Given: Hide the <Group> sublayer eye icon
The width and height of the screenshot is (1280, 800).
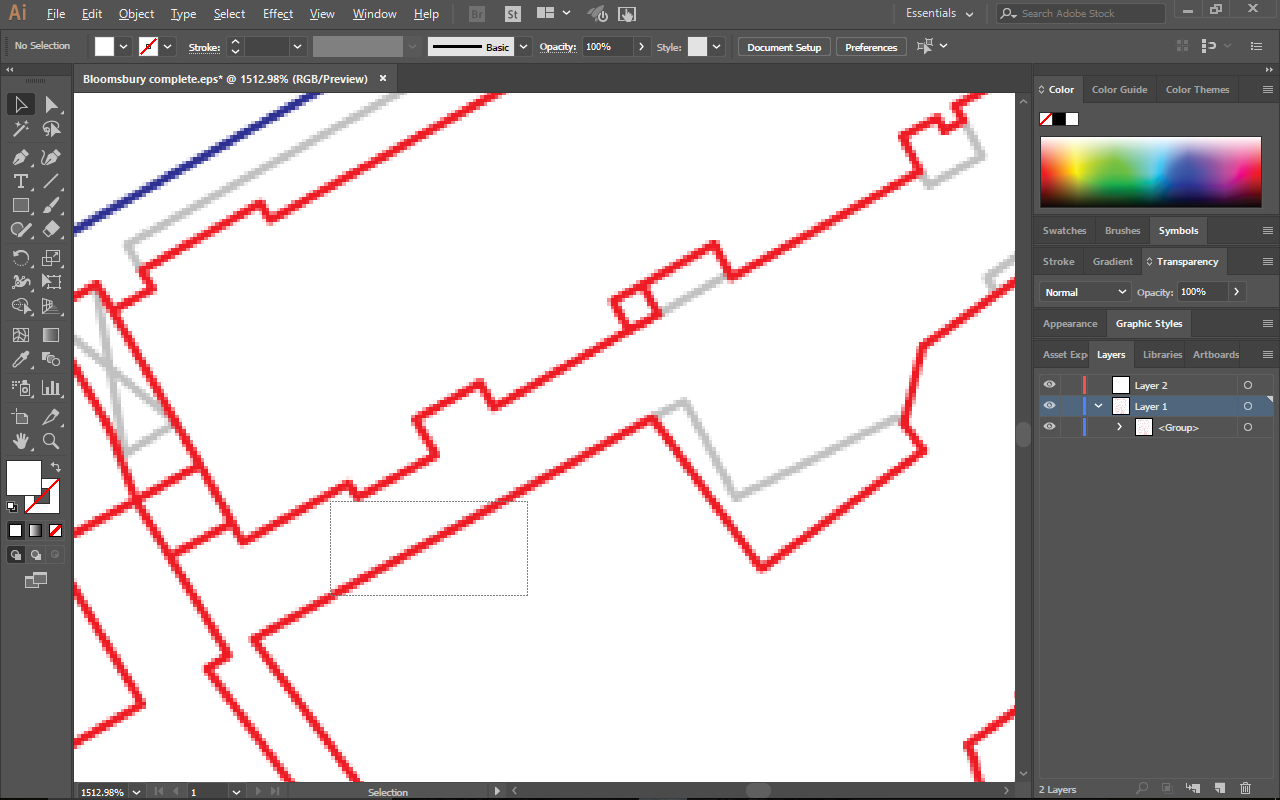Looking at the screenshot, I should click(x=1049, y=427).
